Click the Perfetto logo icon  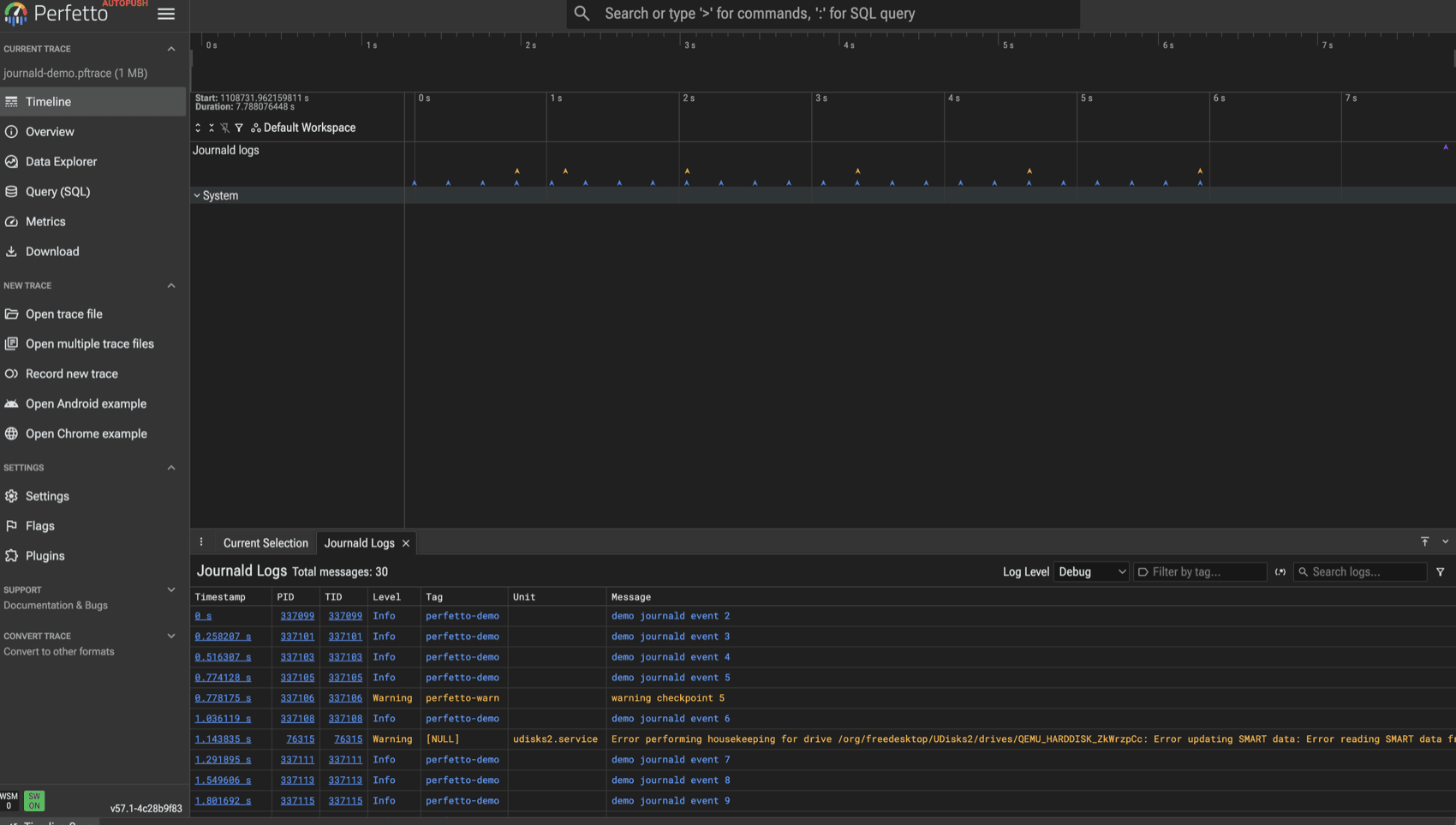15,14
